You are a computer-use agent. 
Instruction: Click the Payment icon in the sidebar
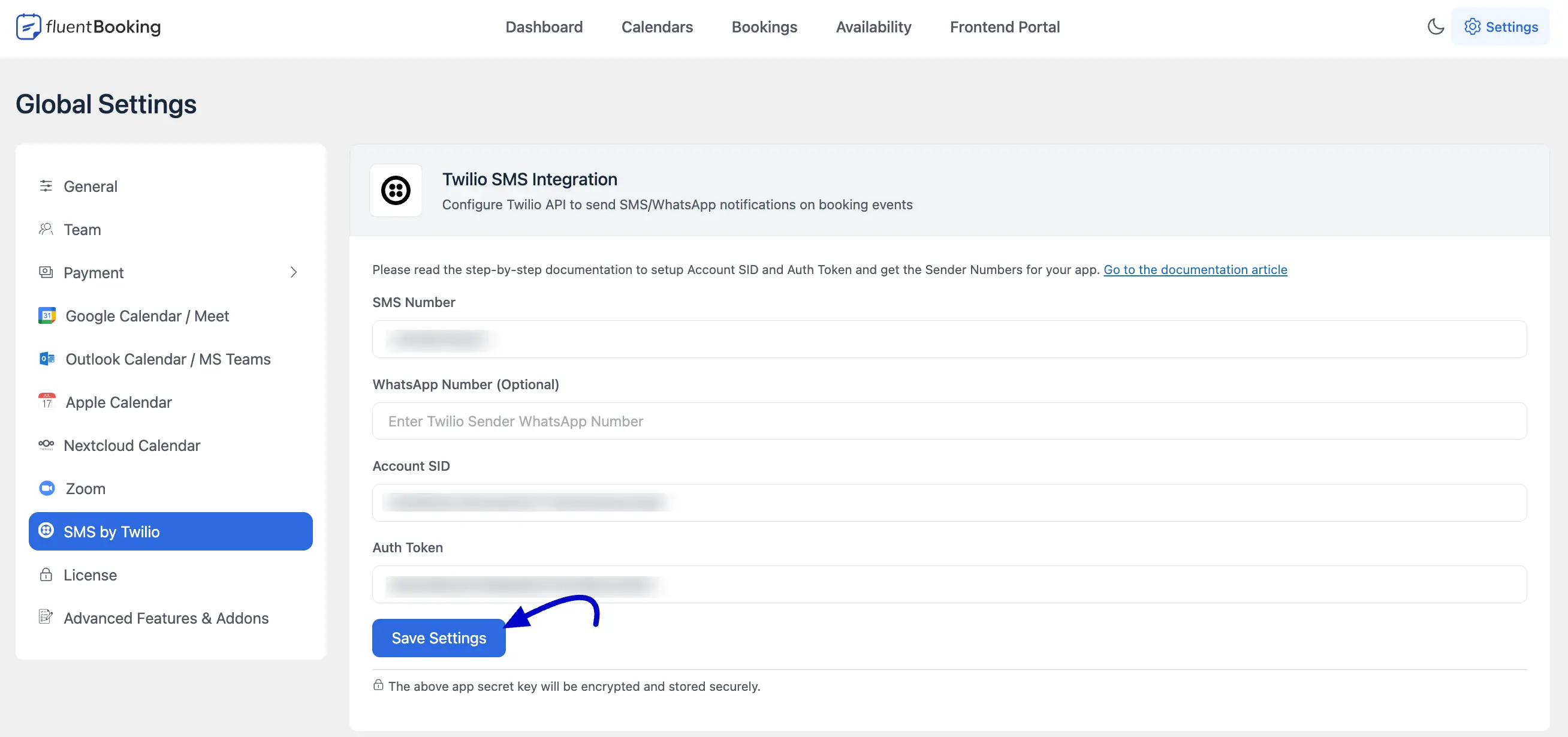point(46,272)
